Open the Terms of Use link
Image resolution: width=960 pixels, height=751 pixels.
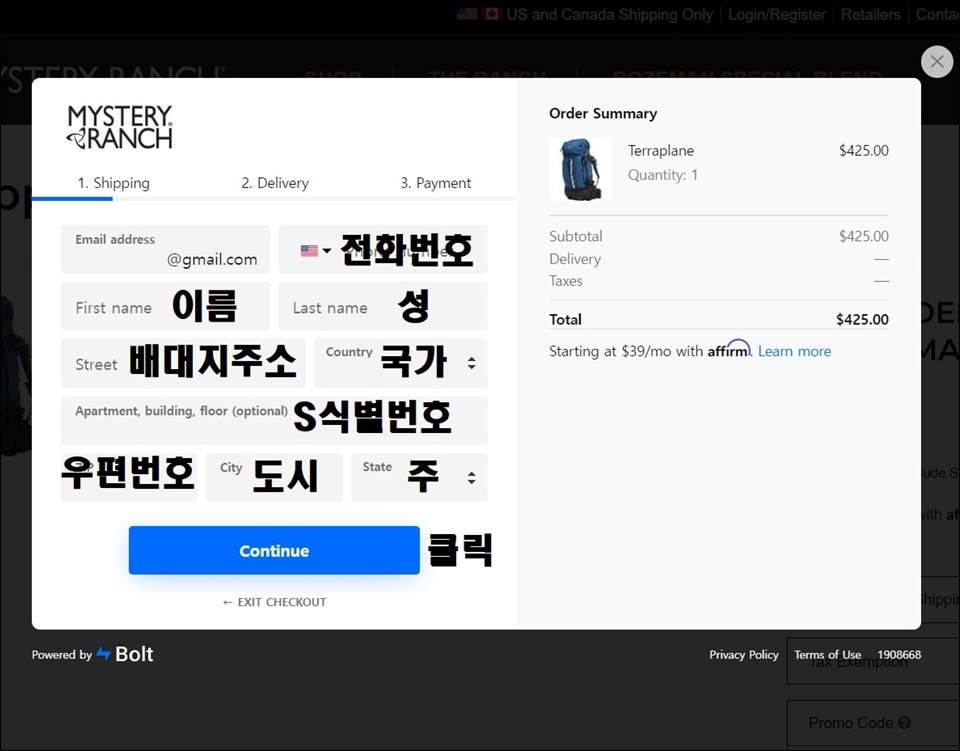pyautogui.click(x=827, y=655)
